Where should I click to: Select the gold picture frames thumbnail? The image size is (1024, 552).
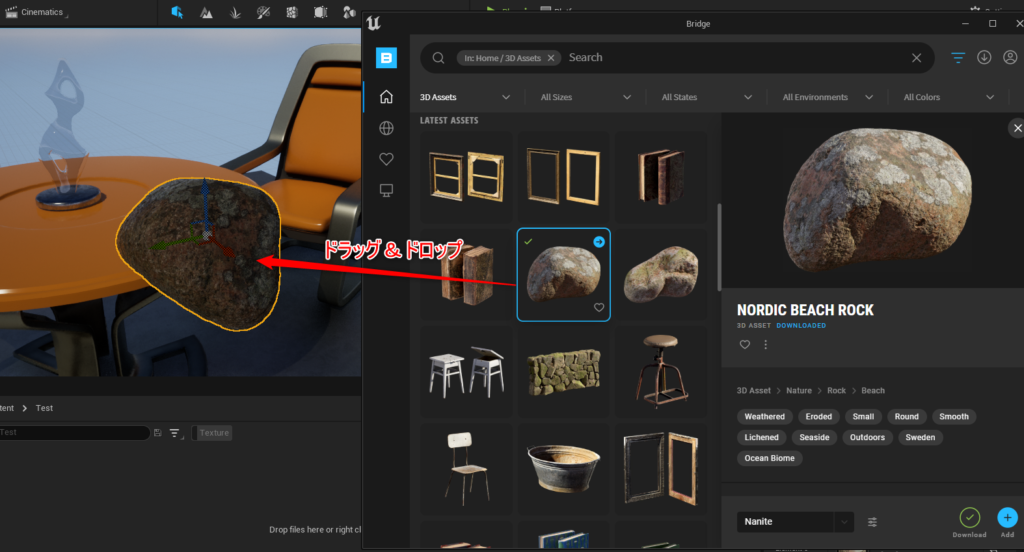[564, 177]
